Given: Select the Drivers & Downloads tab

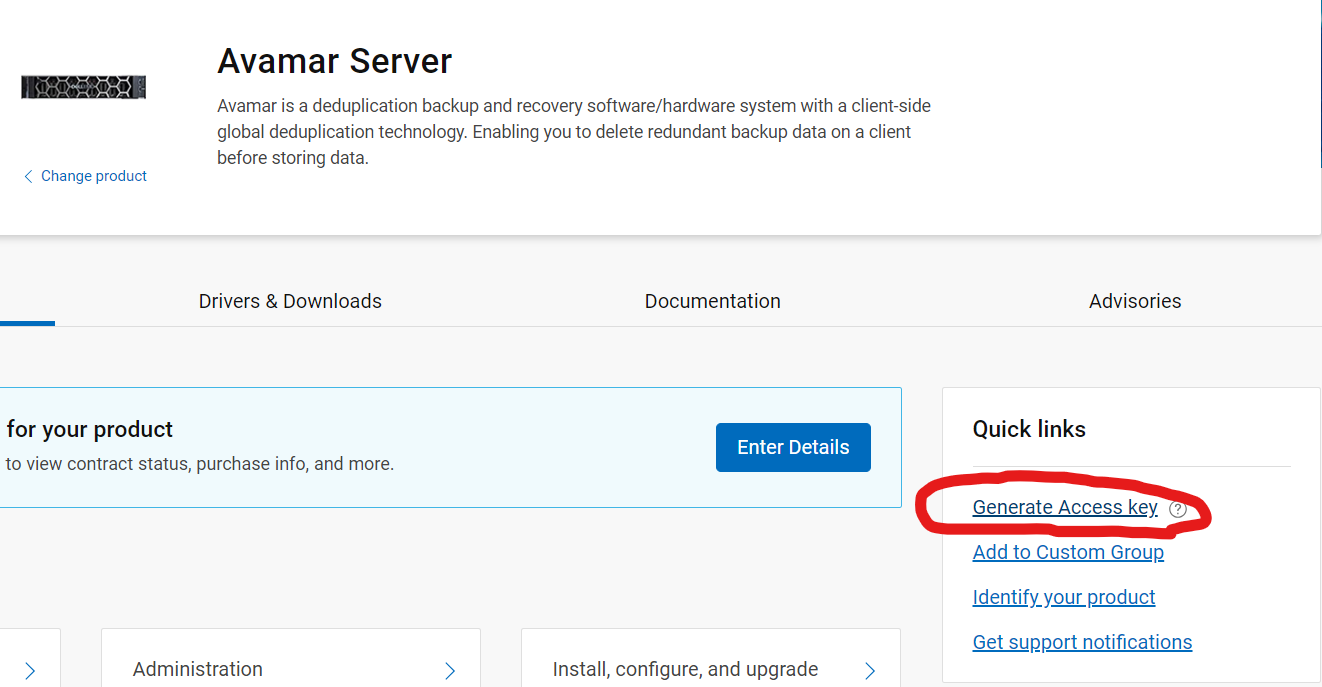Looking at the screenshot, I should tap(290, 301).
